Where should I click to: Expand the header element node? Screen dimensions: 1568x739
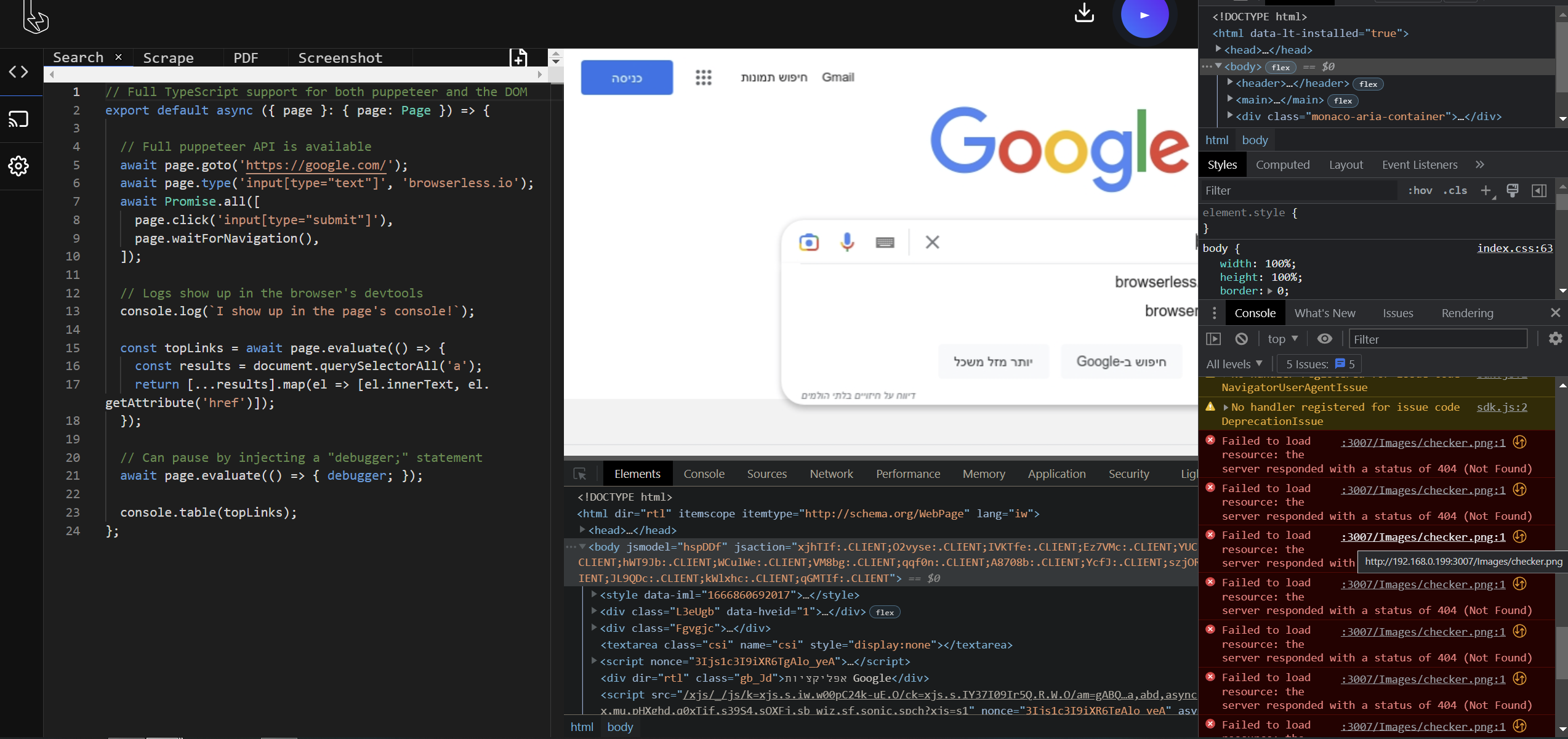1229,81
